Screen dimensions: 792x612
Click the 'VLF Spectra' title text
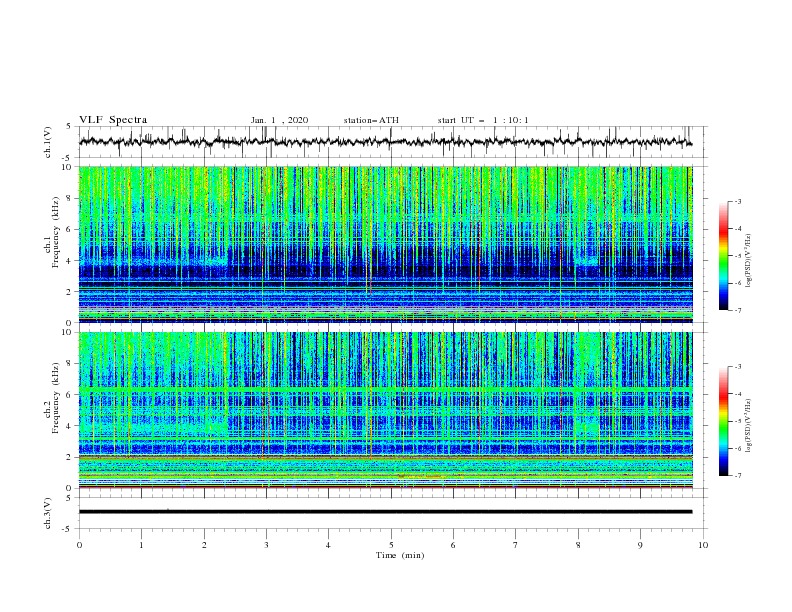(113, 120)
